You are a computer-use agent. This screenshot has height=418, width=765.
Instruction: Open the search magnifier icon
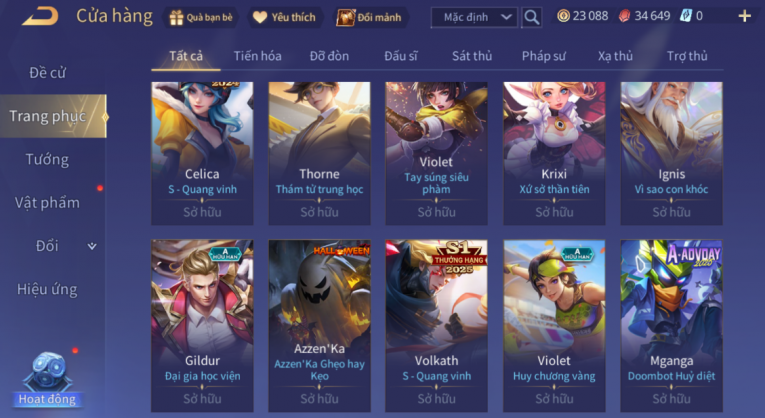pyautogui.click(x=532, y=18)
